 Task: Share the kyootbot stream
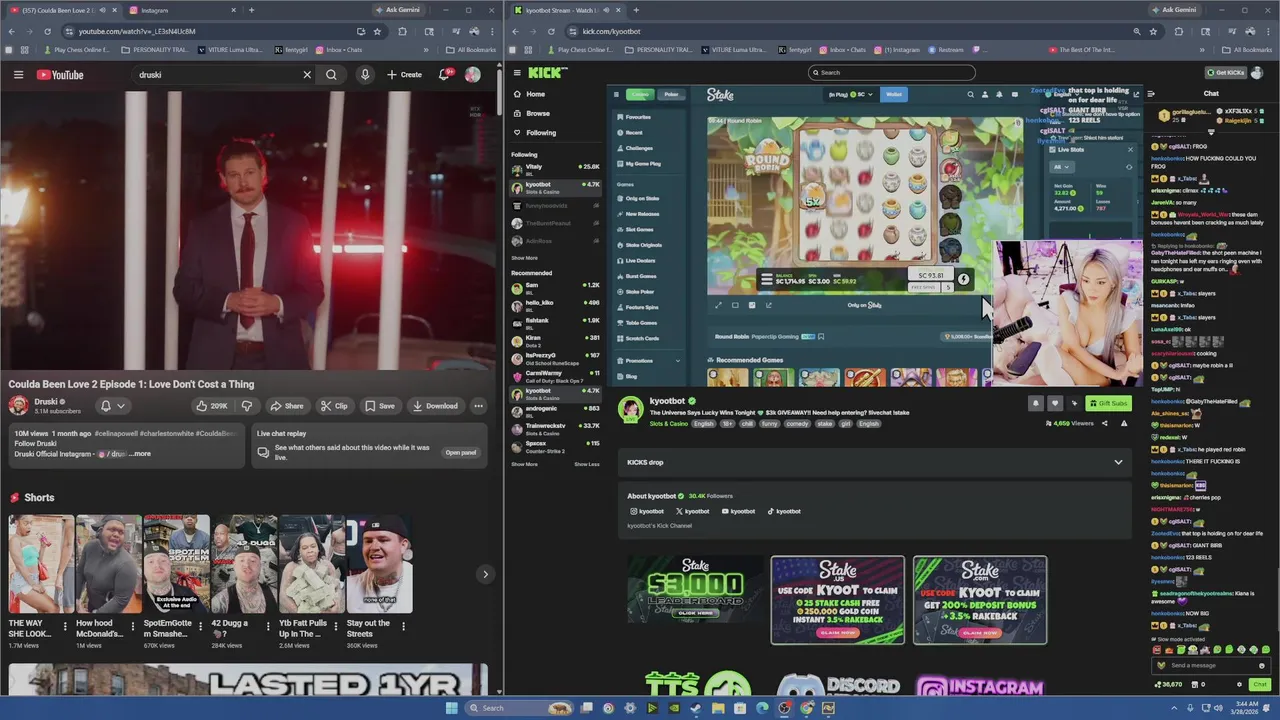[1104, 423]
